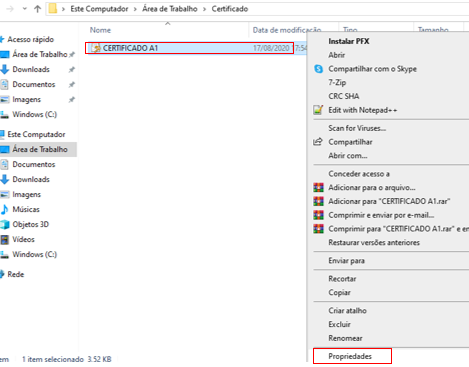The image size is (469, 367).
Task: Click the Acesso rápido star icon
Action: (x=2, y=39)
